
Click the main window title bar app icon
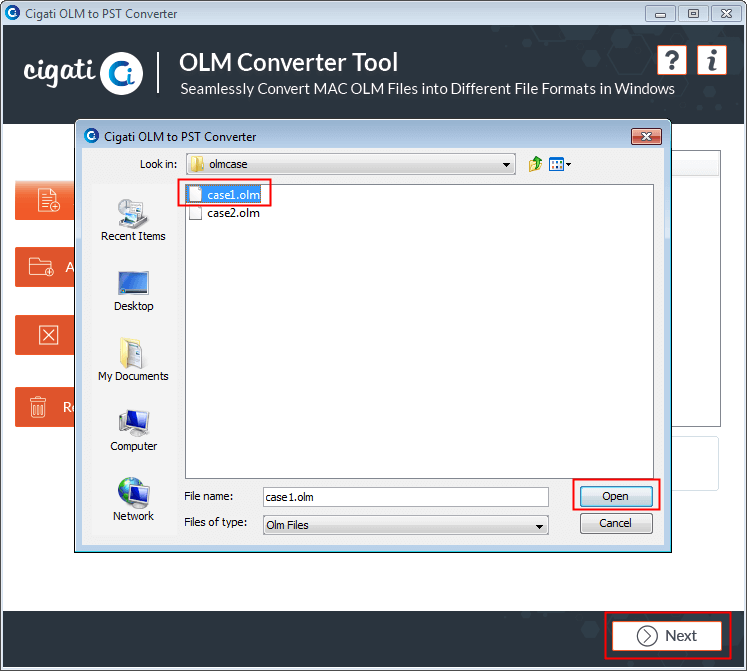tap(12, 13)
